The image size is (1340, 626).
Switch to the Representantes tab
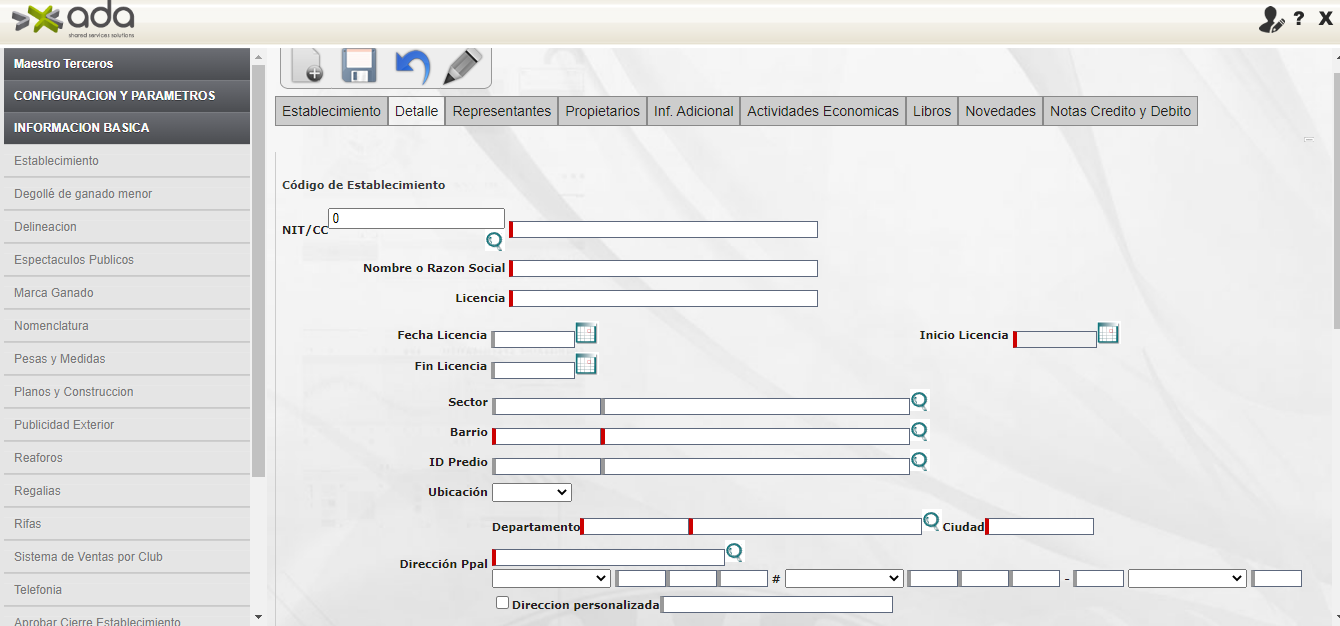[501, 111]
